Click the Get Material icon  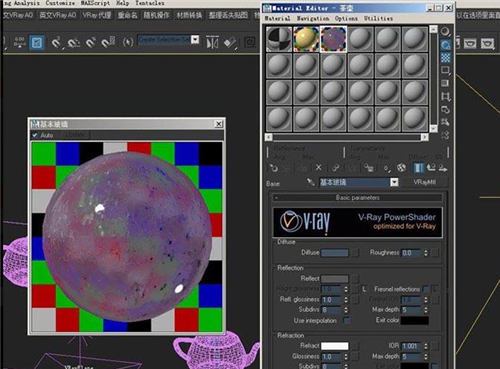274,168
